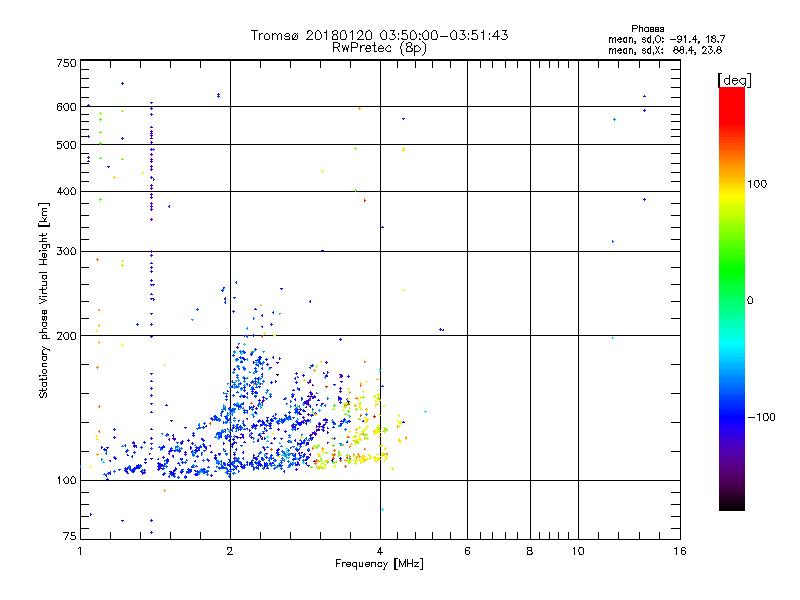This screenshot has width=800, height=600.
Task: Click the frequency axis '4' tick label
Action: coord(380,551)
